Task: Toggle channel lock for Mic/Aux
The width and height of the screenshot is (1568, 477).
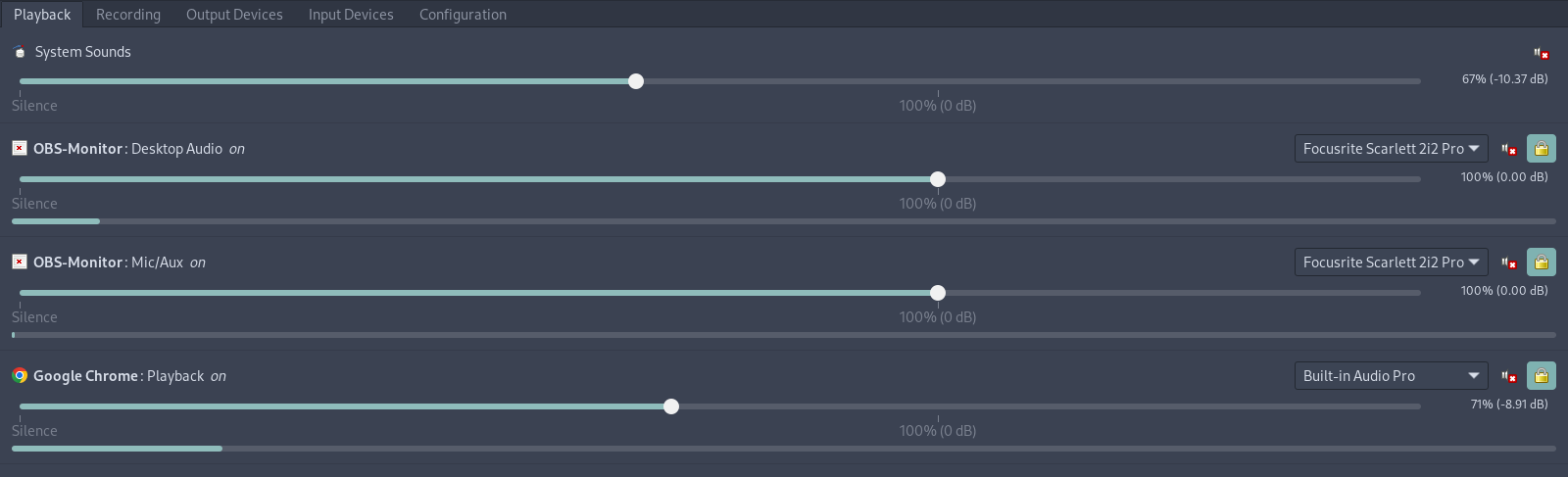Action: tap(1542, 262)
